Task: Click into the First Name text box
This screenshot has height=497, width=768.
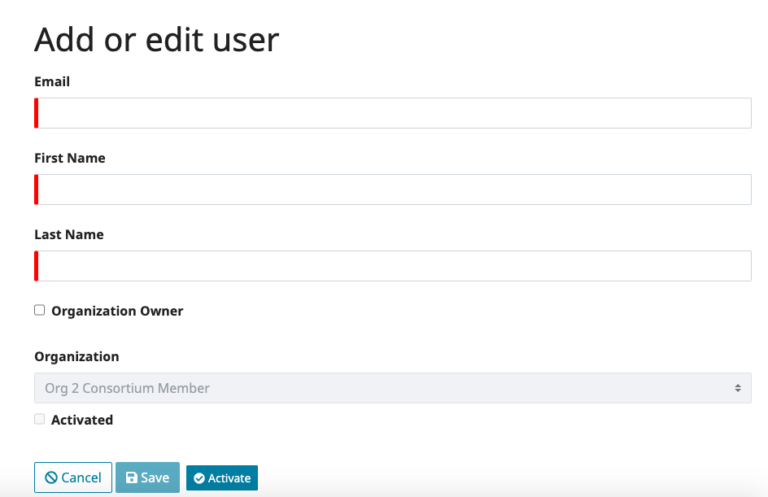Action: tap(393, 189)
